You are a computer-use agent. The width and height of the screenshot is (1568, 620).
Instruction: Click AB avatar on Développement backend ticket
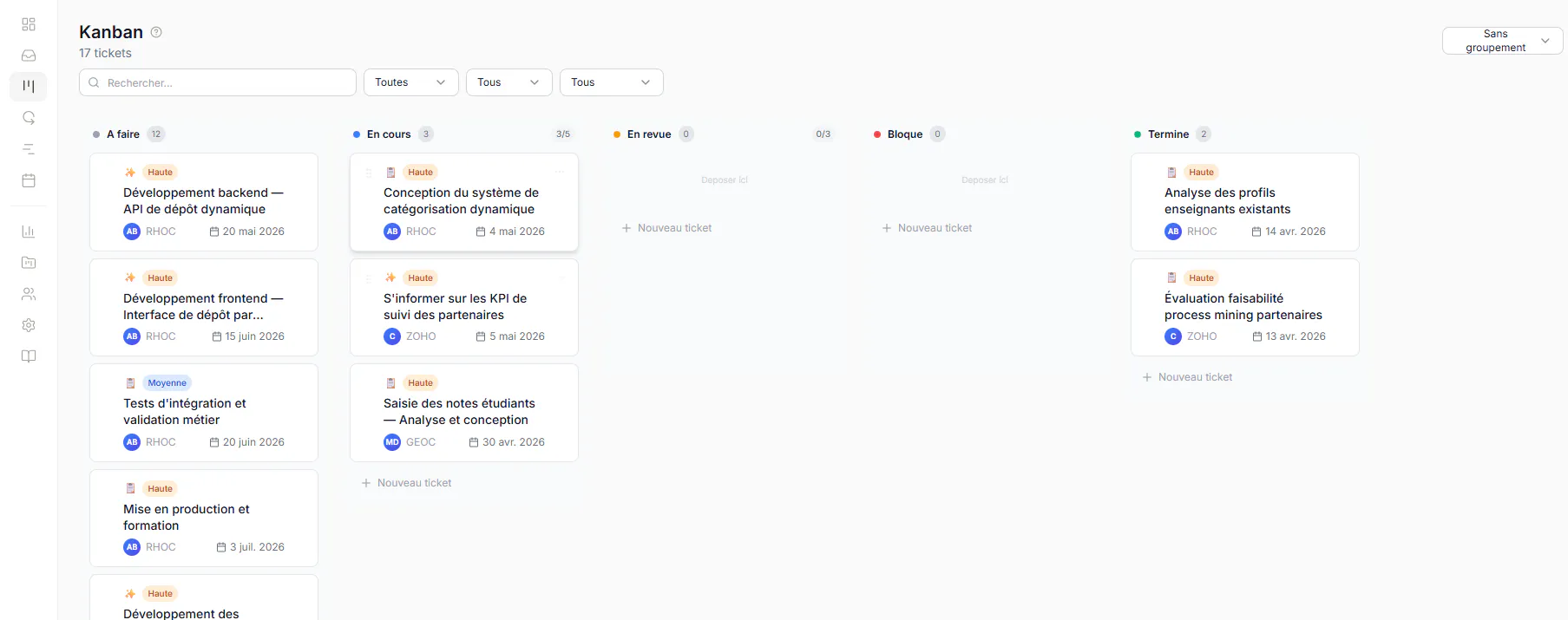click(x=132, y=232)
